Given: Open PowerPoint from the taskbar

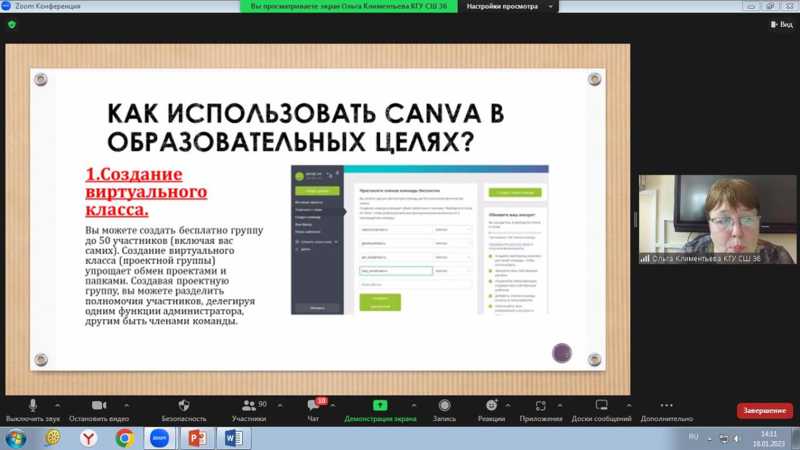Looking at the screenshot, I should (x=197, y=438).
